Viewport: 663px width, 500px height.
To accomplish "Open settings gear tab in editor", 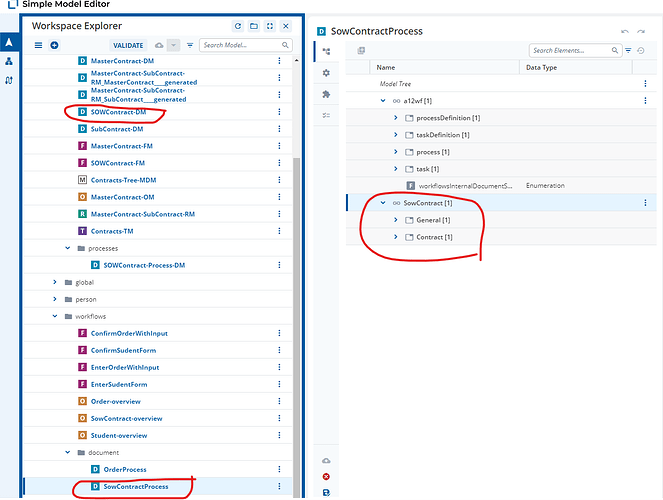I will 326,73.
